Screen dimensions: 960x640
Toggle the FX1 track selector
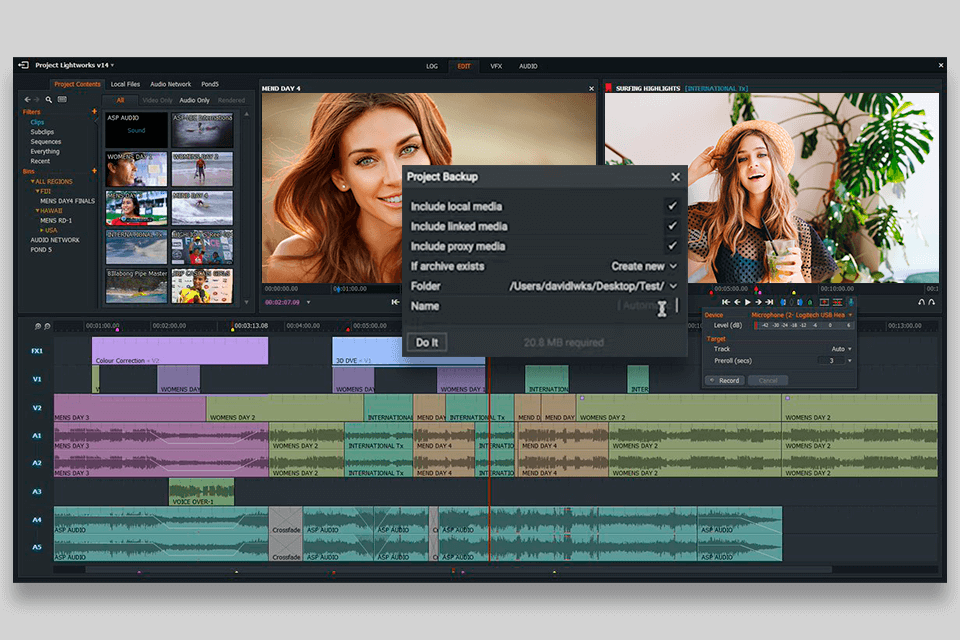pos(37,351)
